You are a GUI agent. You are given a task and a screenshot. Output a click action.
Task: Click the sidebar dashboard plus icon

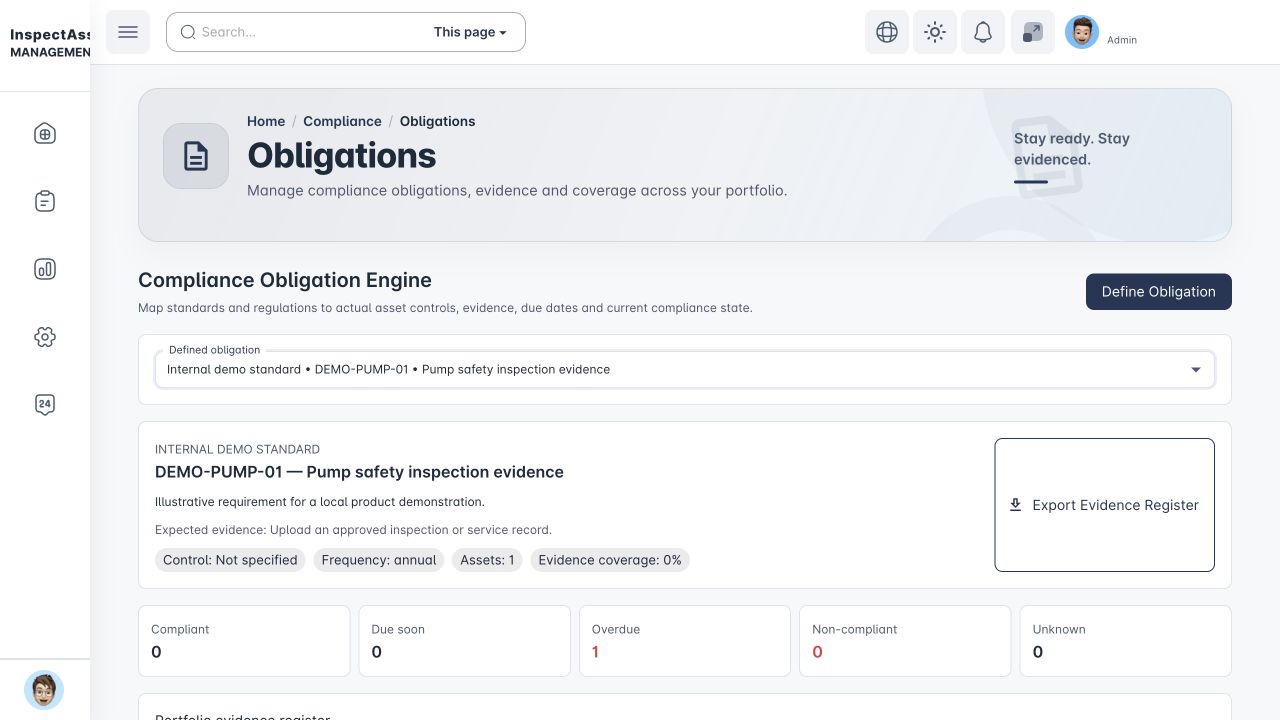45,134
